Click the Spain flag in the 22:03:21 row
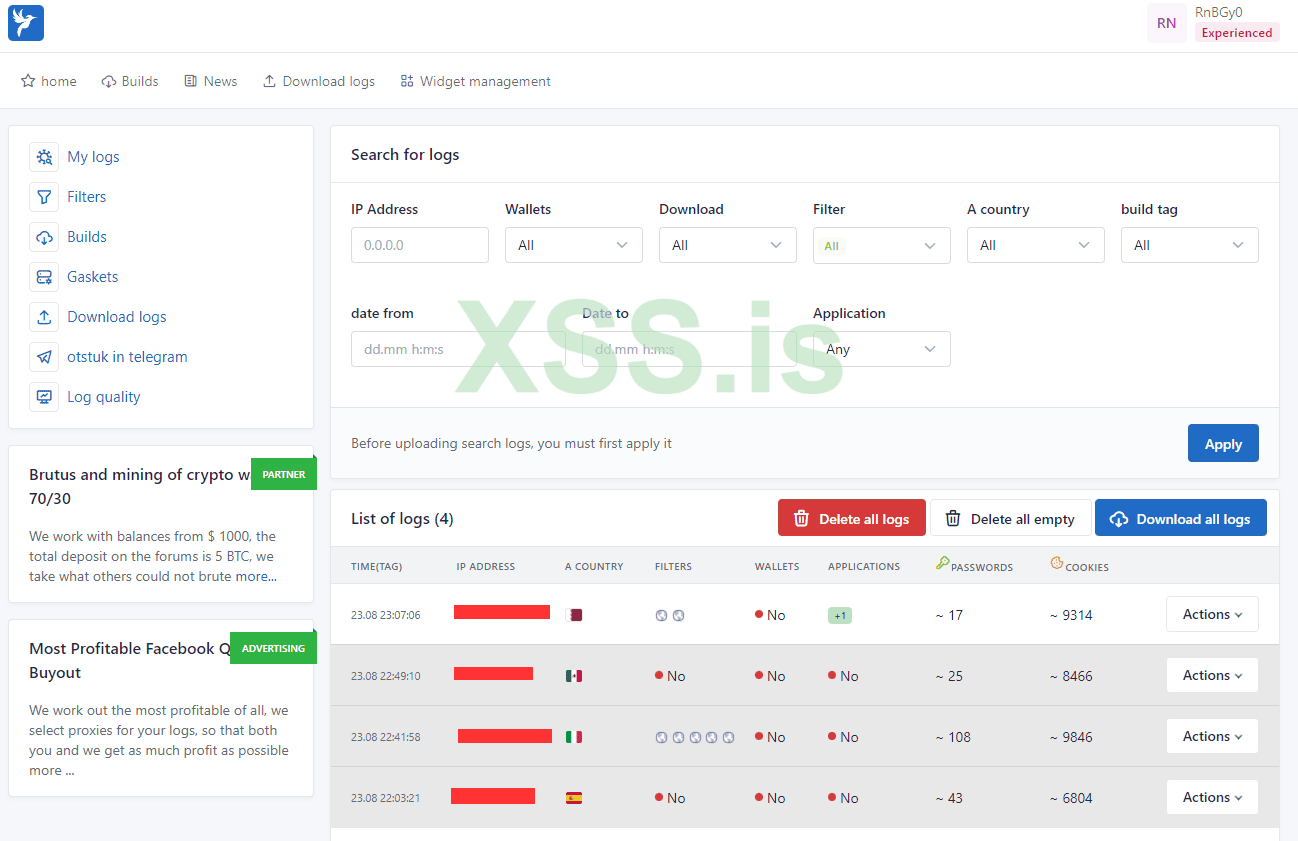The image size is (1298, 841). [574, 798]
